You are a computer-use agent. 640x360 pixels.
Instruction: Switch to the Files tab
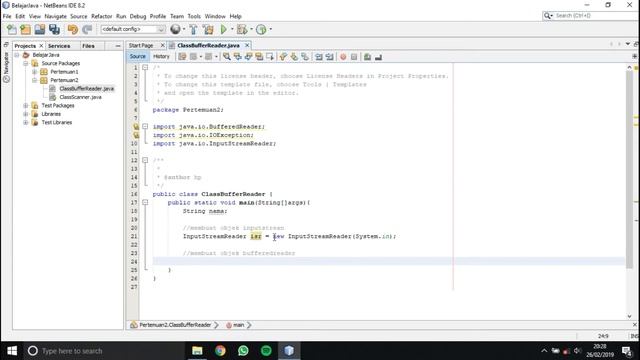(88, 46)
